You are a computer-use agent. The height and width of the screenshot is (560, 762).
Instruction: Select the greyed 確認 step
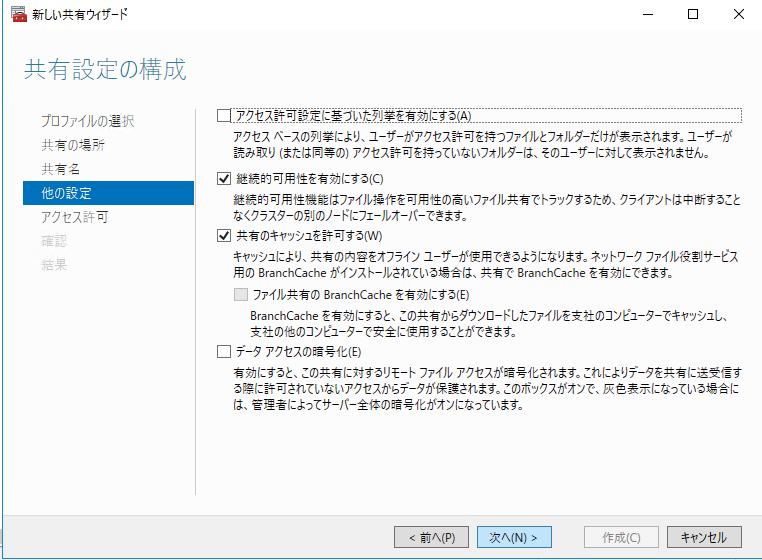[54, 241]
